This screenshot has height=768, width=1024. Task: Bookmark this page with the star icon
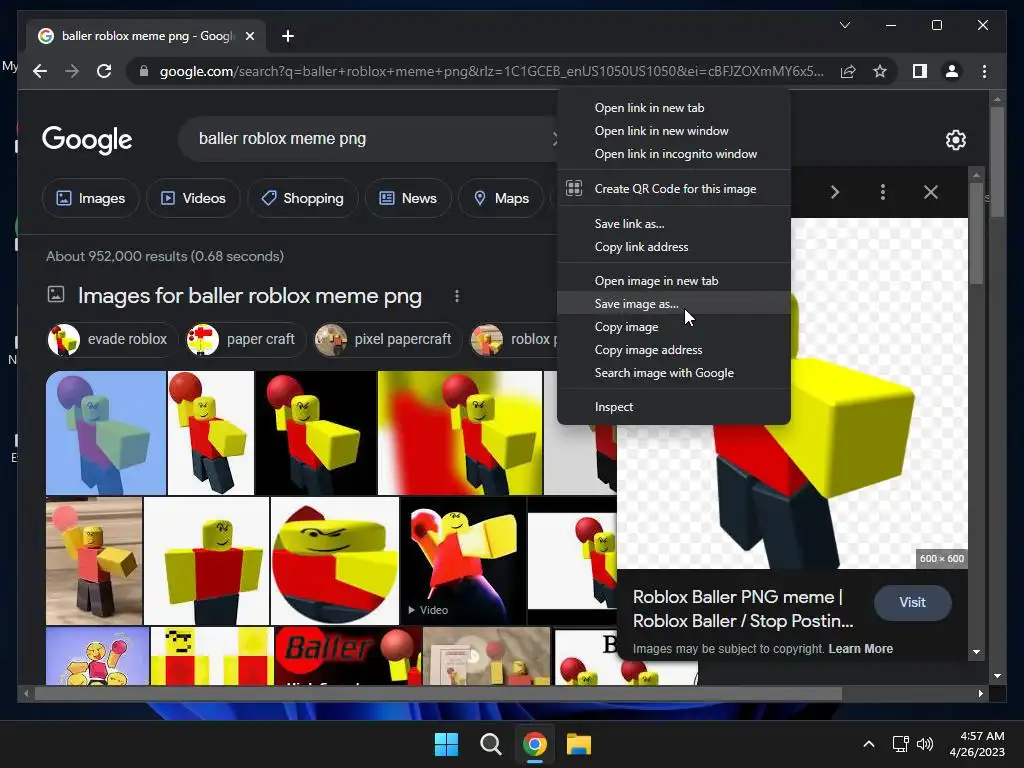pyautogui.click(x=880, y=71)
